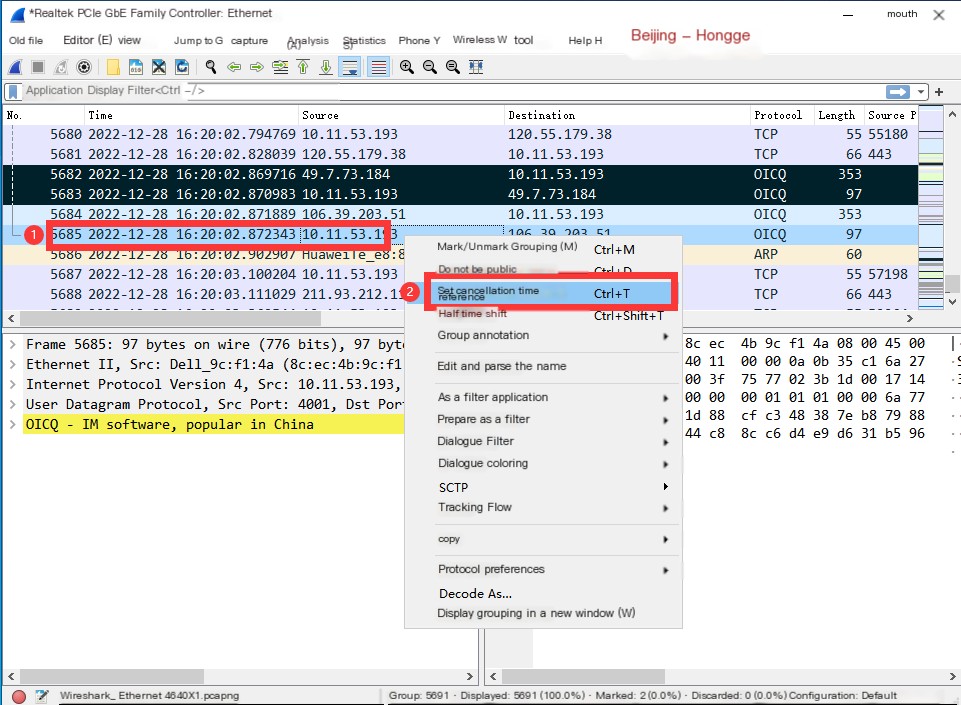Open the Analysis menu
This screenshot has height=705, width=961.
tap(308, 41)
